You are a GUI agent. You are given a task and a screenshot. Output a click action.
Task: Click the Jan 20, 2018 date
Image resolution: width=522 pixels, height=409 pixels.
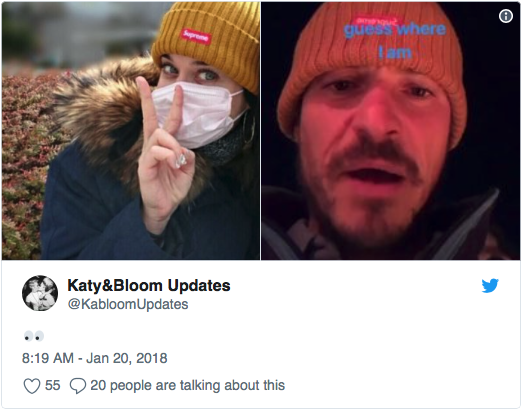[127, 358]
